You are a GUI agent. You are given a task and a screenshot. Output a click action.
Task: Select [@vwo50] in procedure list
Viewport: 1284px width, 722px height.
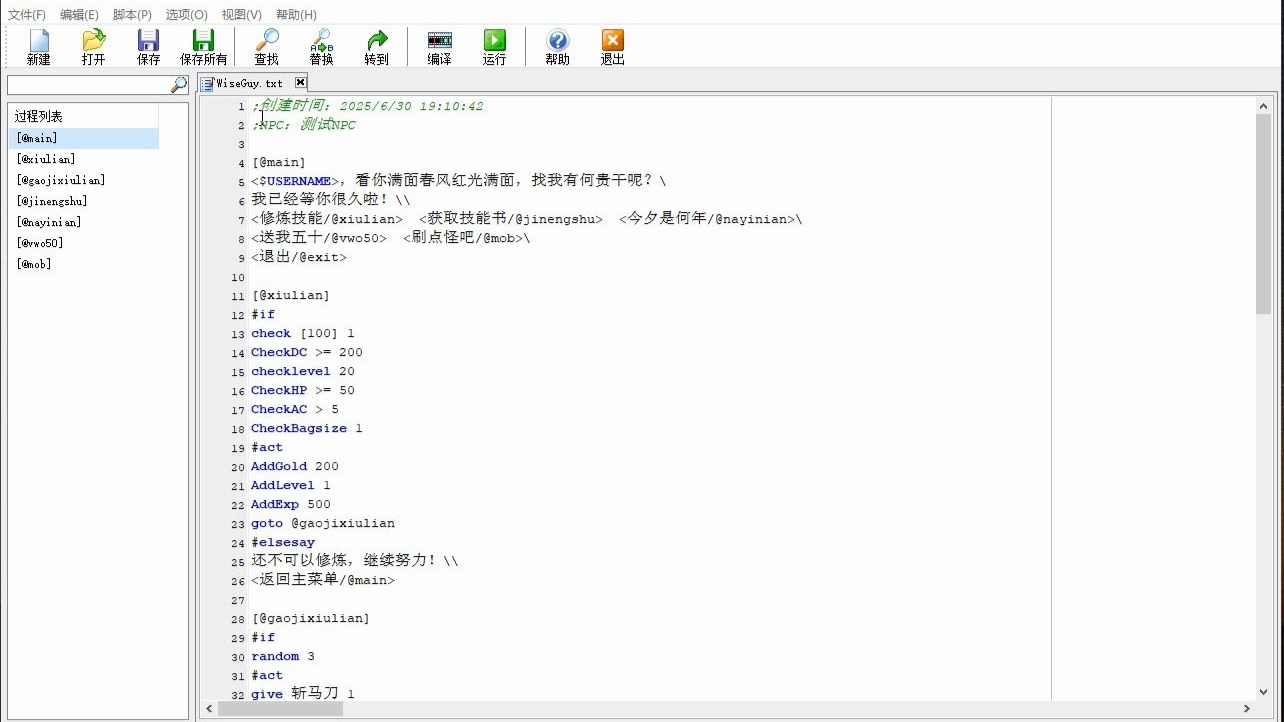click(x=84, y=244)
